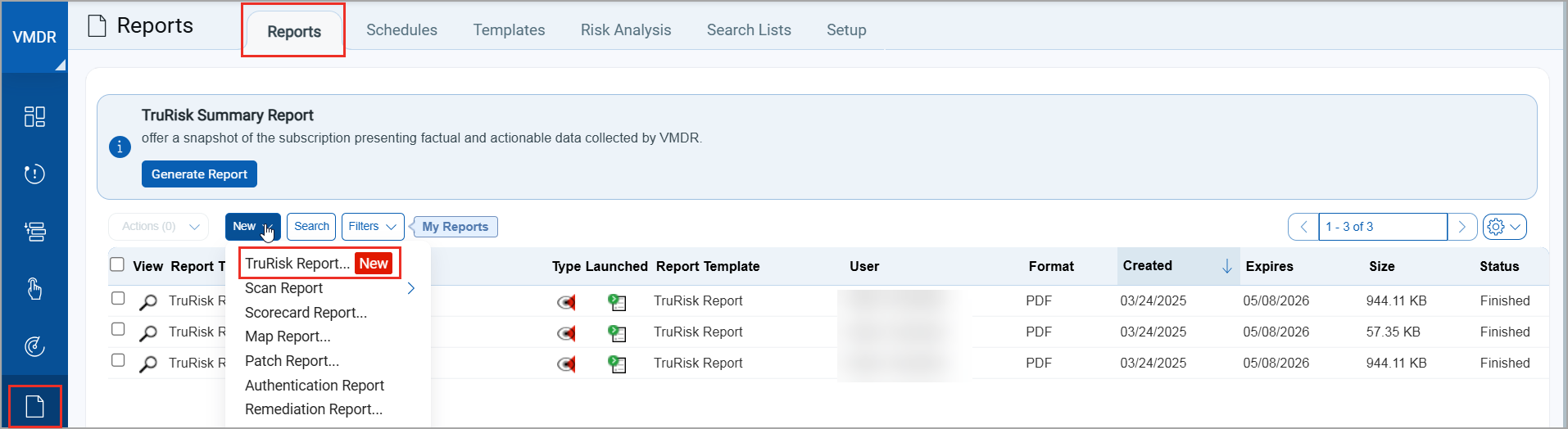This screenshot has height=429, width=1568.
Task: Check the third report row checkbox
Action: 118,360
